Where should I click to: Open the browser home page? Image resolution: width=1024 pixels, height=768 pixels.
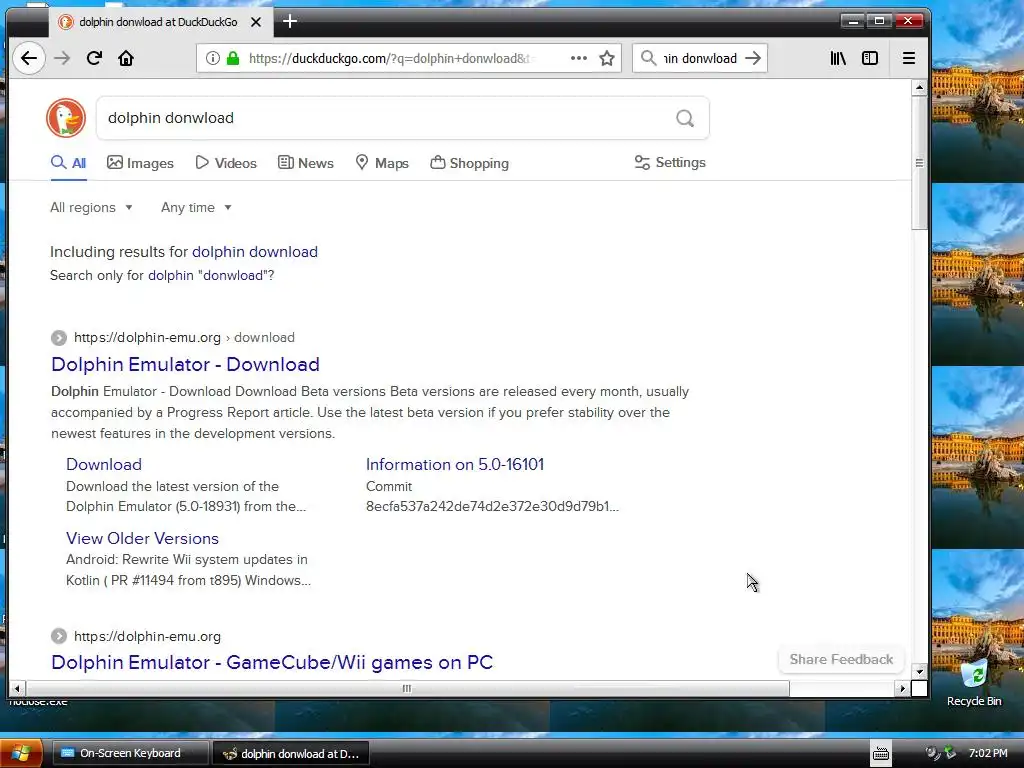pos(126,58)
